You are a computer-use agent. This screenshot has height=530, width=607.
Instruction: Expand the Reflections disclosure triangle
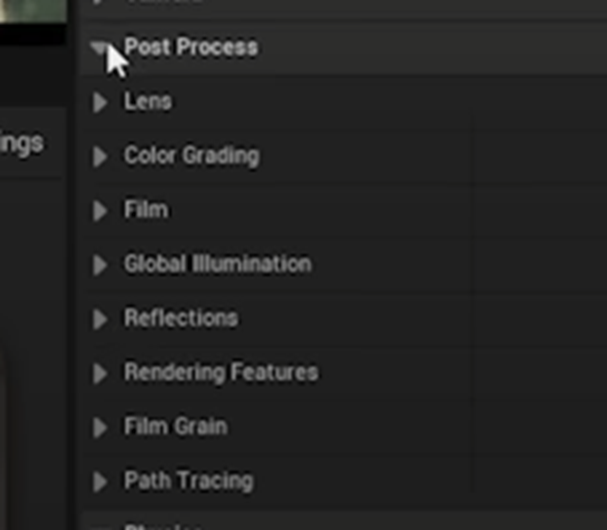99,319
